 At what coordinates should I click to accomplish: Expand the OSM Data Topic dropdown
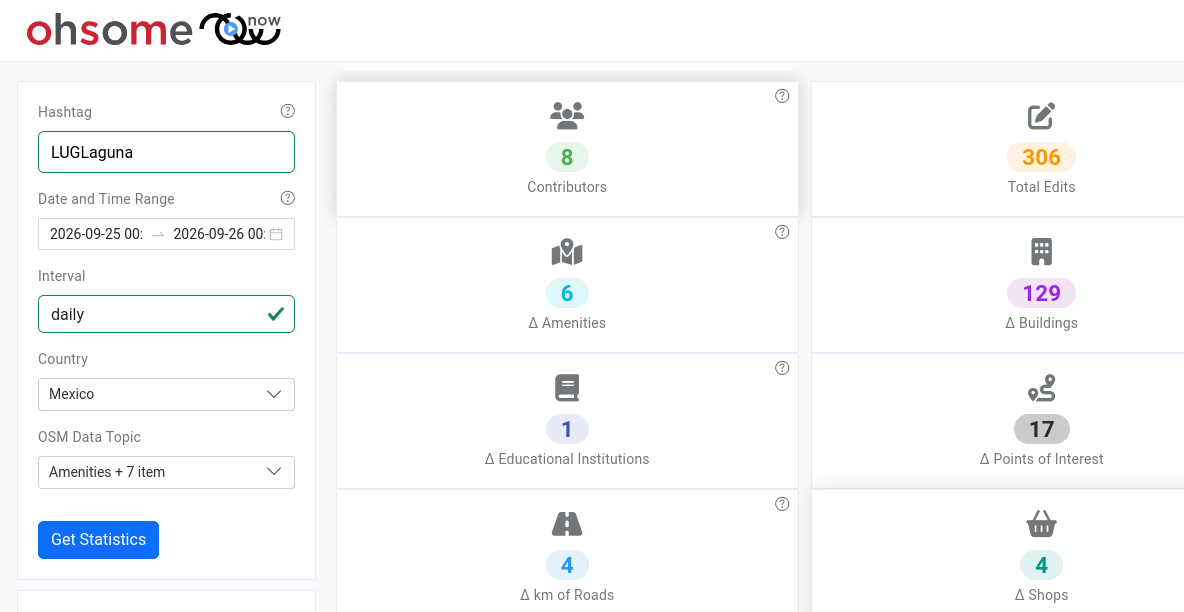pyautogui.click(x=166, y=472)
